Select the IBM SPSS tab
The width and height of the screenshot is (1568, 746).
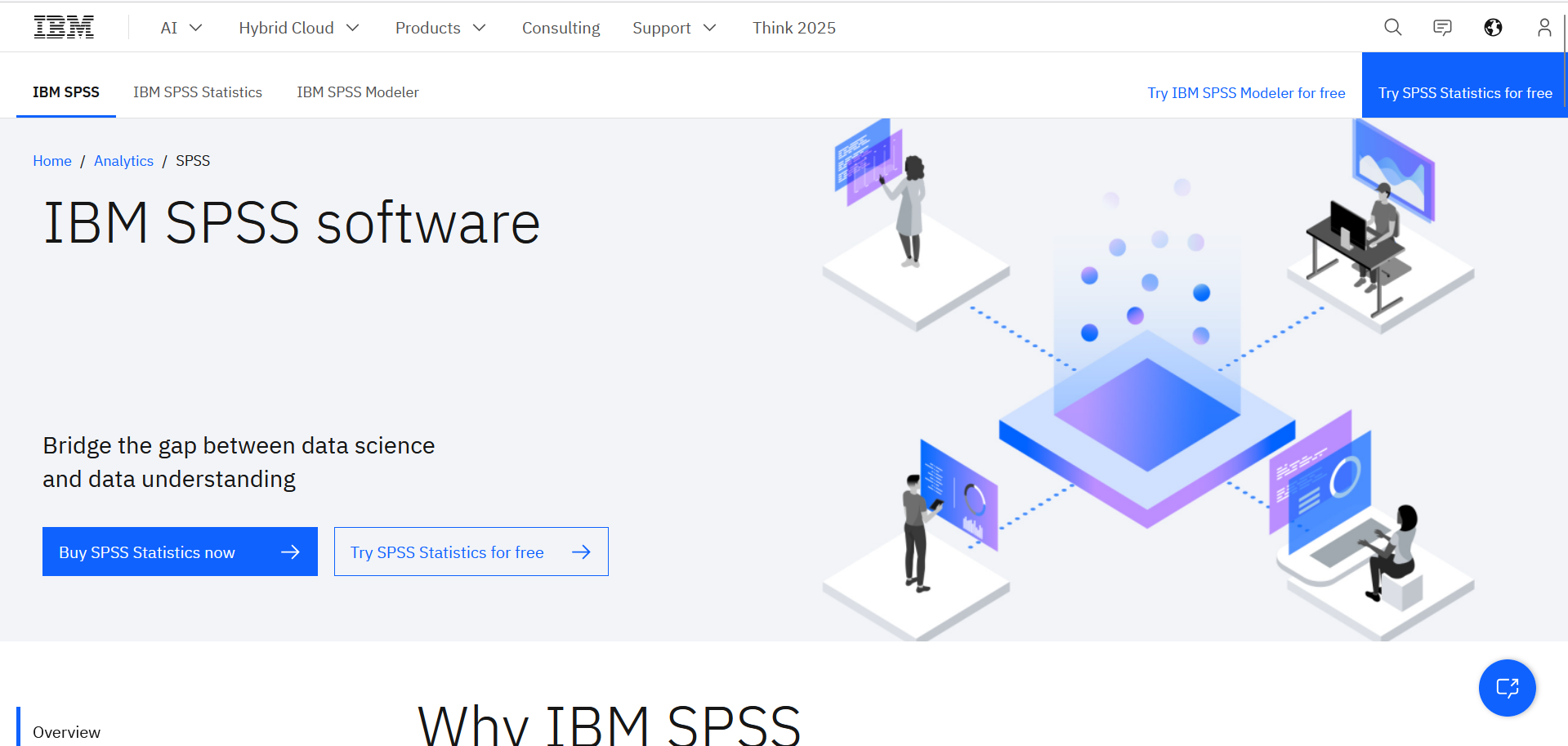[66, 92]
